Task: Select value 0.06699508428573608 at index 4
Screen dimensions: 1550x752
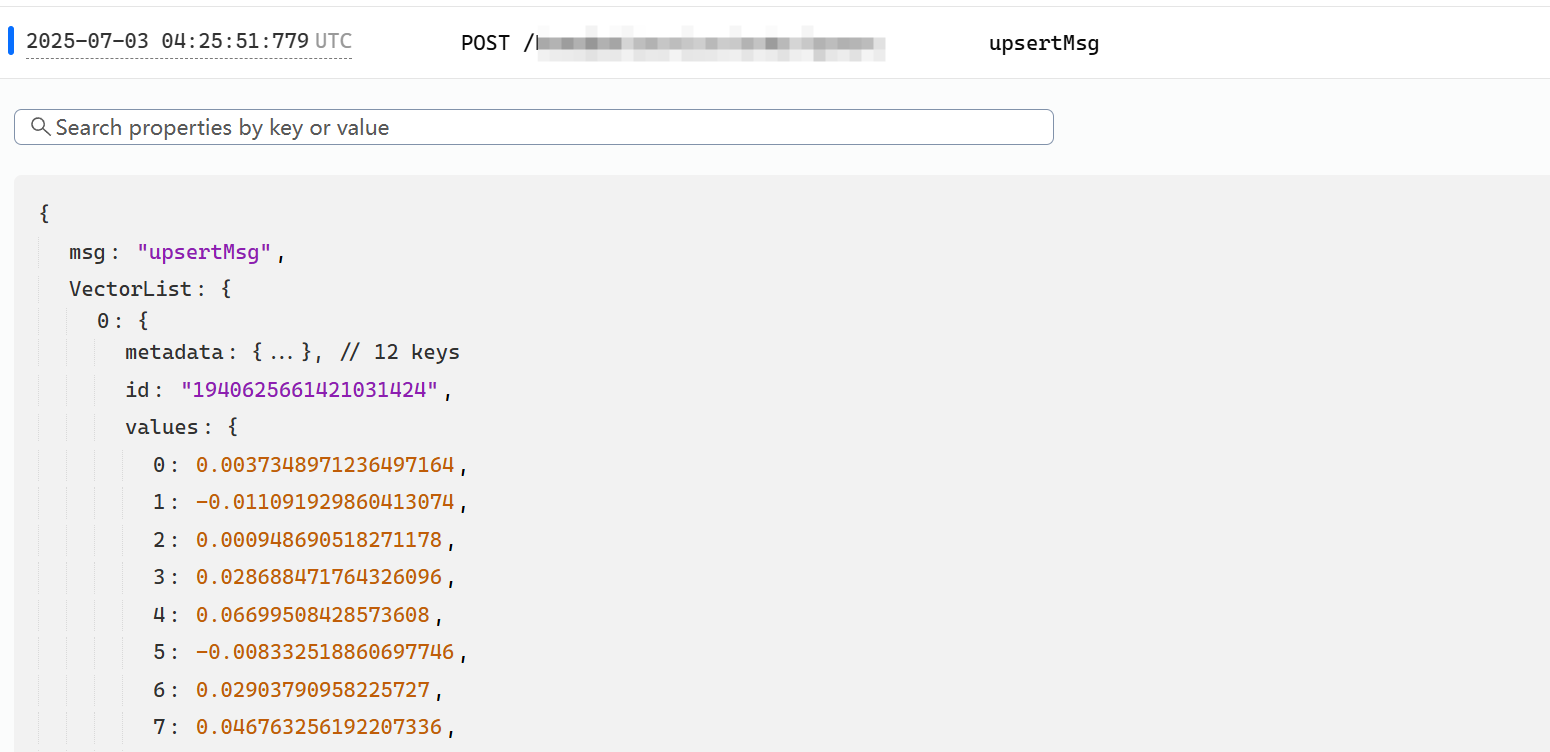Action: point(312,615)
